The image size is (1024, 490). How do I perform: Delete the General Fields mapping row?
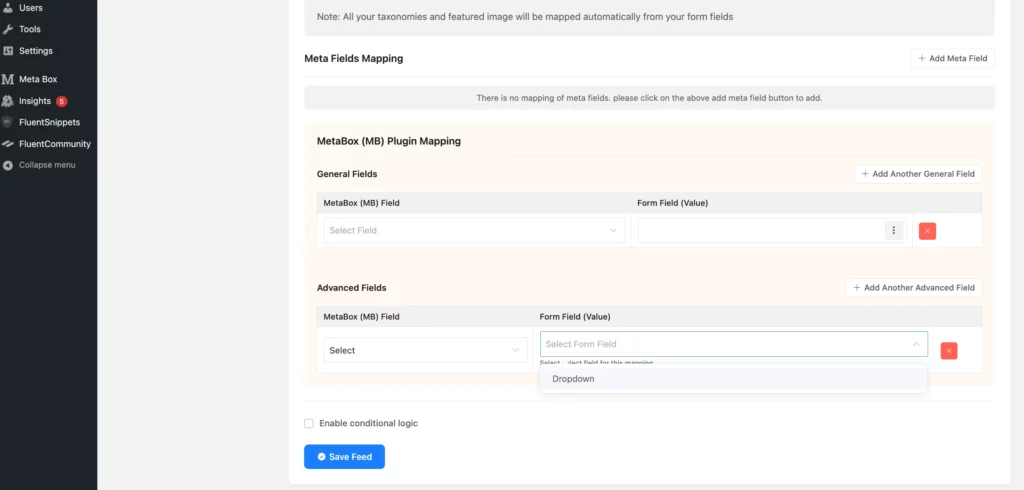[927, 231]
